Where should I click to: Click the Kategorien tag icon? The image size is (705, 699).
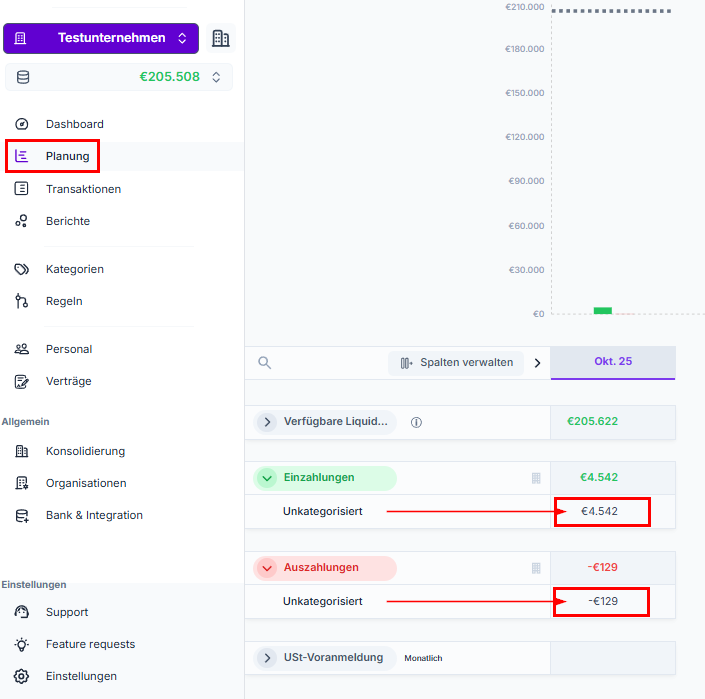[x=22, y=269]
